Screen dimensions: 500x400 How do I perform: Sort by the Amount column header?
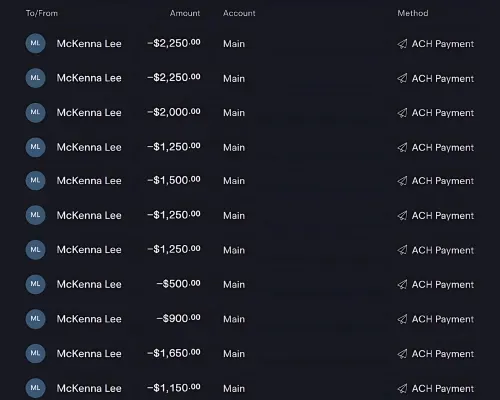click(185, 13)
